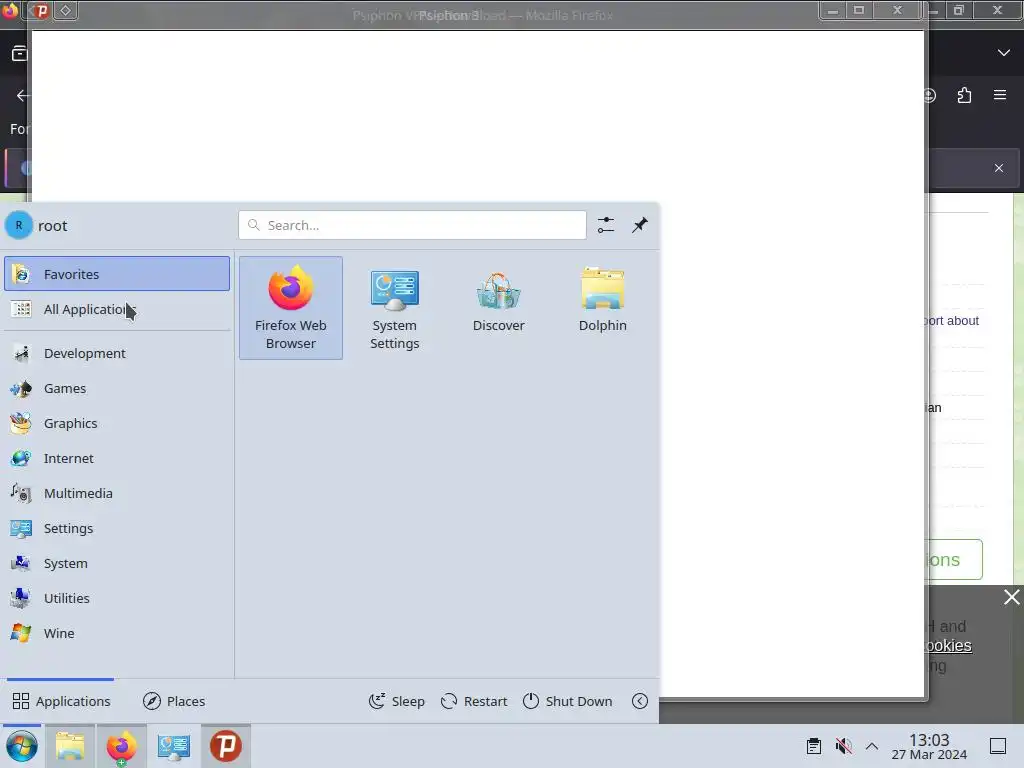Open Dolphin from the taskbar
The width and height of the screenshot is (1024, 768).
[x=70, y=746]
